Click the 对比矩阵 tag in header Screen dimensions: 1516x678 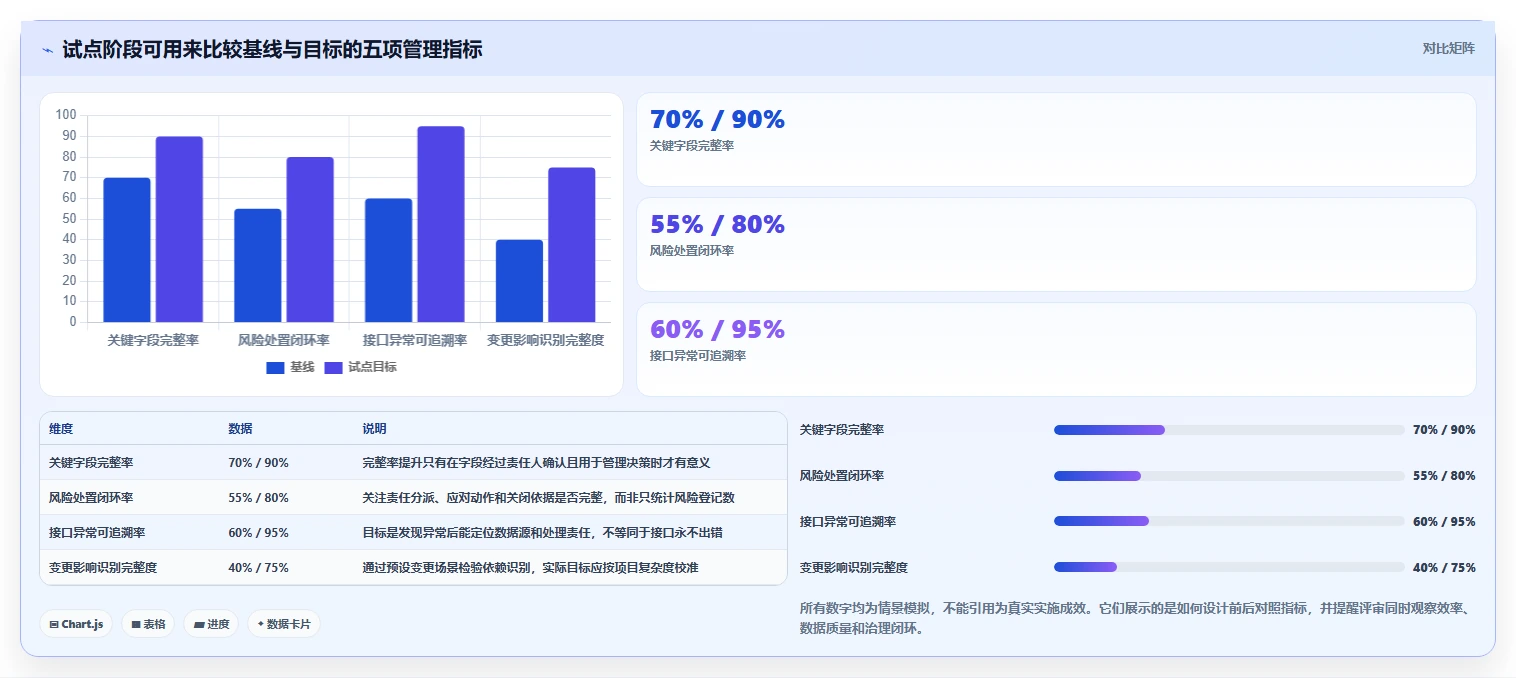(x=1448, y=48)
